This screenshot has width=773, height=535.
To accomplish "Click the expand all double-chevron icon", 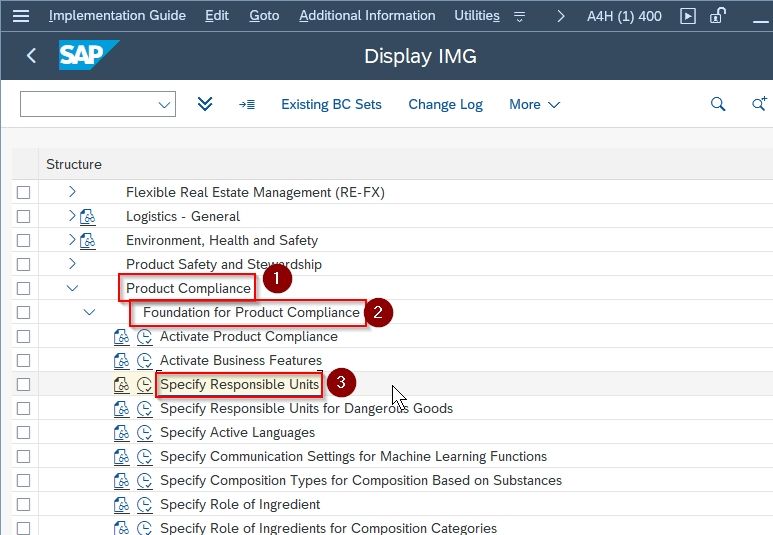I will (205, 104).
